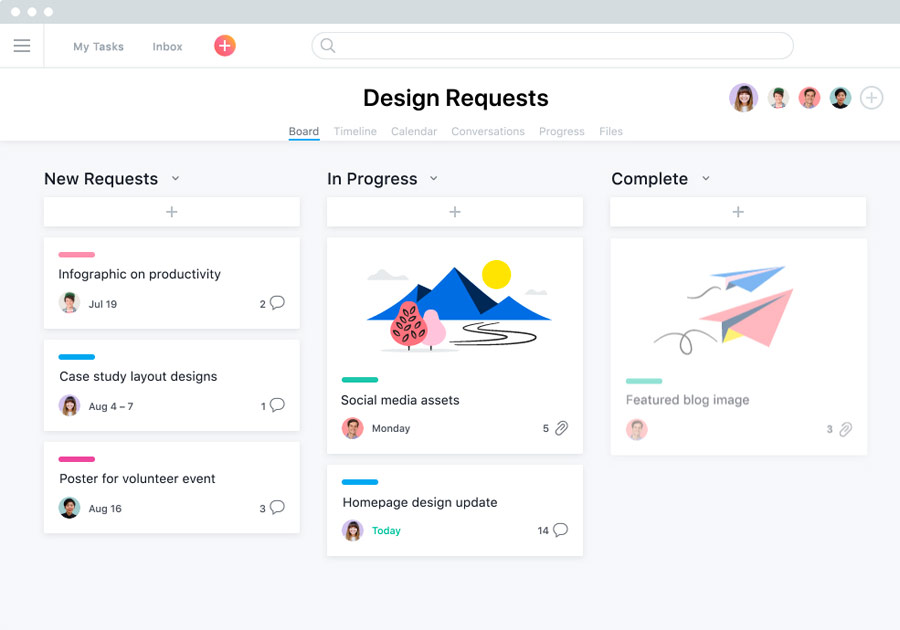The image size is (900, 630).
Task: Open the Inbox link
Action: [x=167, y=47]
